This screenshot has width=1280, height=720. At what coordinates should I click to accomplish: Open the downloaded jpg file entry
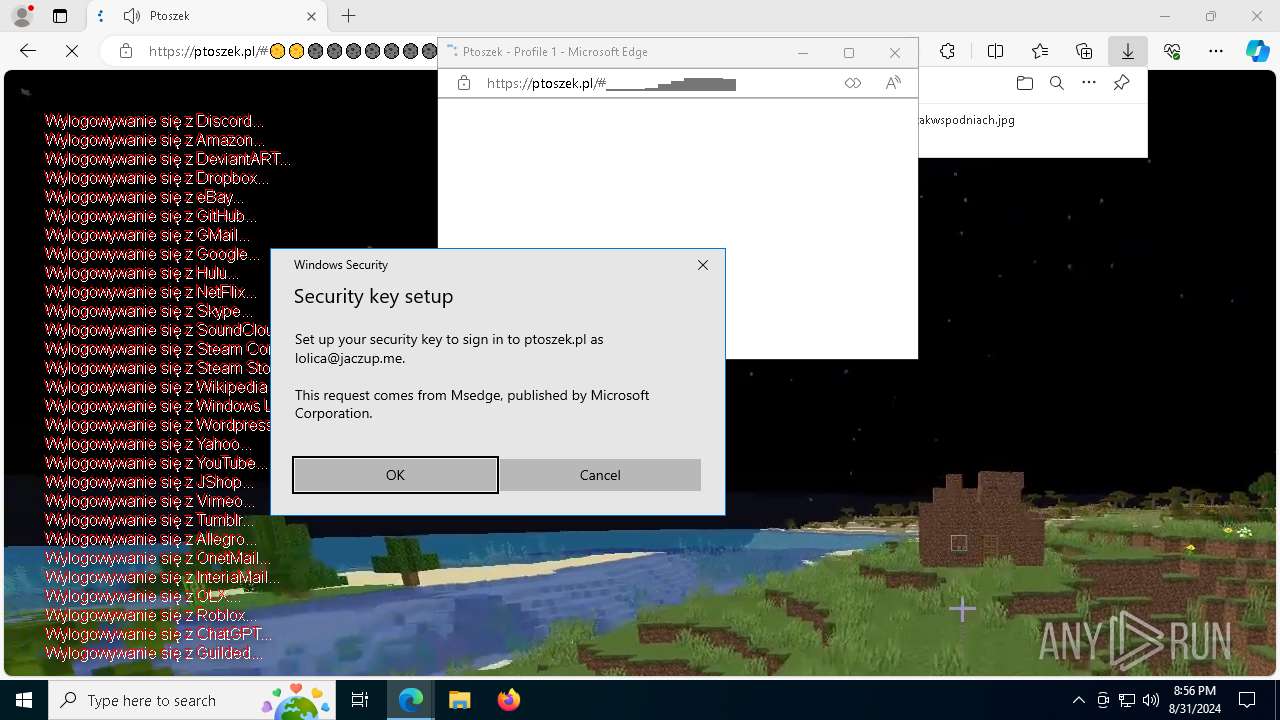967,120
